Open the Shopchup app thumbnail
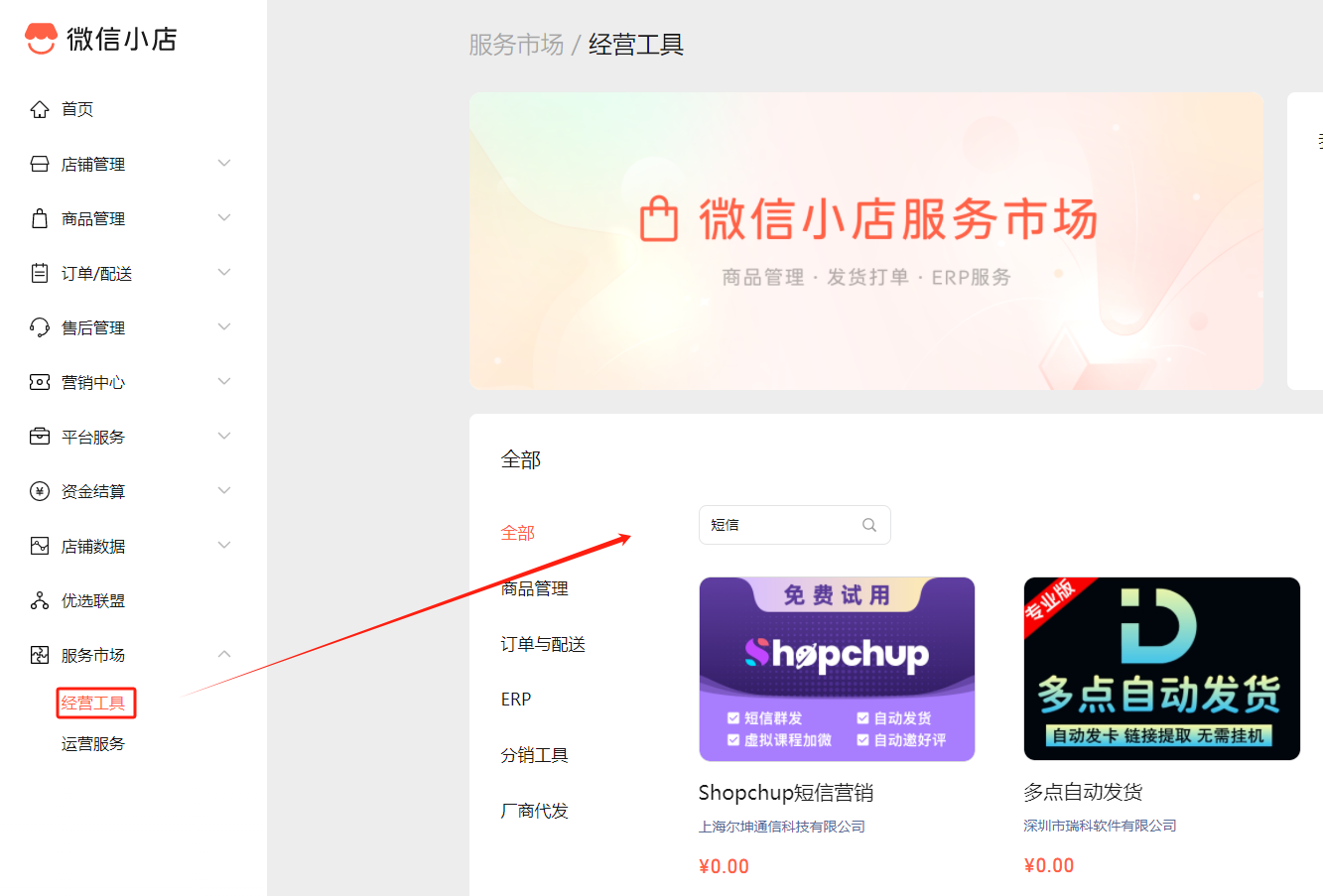Image resolution: width=1323 pixels, height=896 pixels. tap(837, 670)
